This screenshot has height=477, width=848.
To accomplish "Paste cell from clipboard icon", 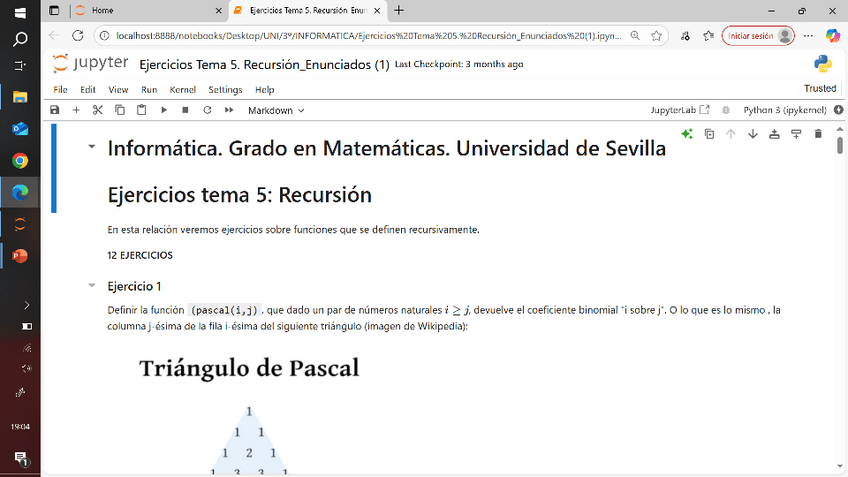I will click(x=142, y=110).
